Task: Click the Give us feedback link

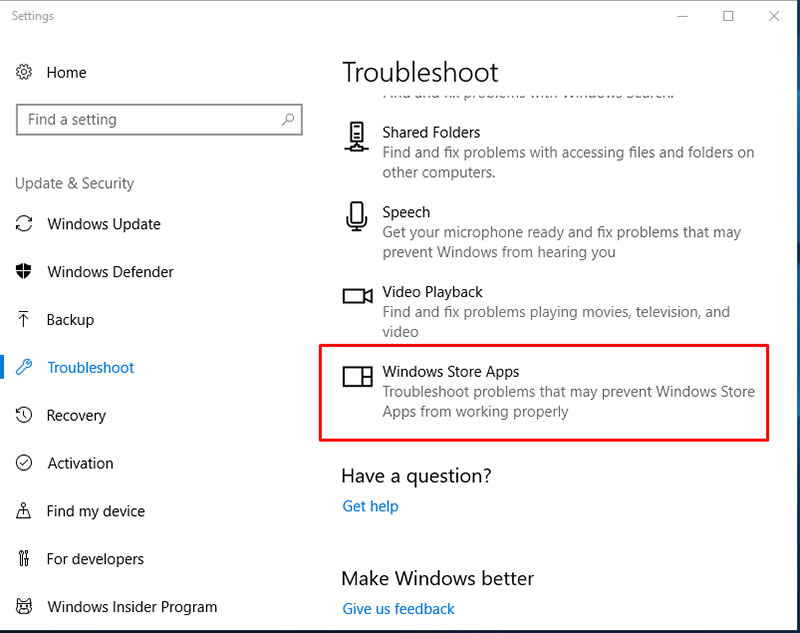Action: tap(398, 609)
